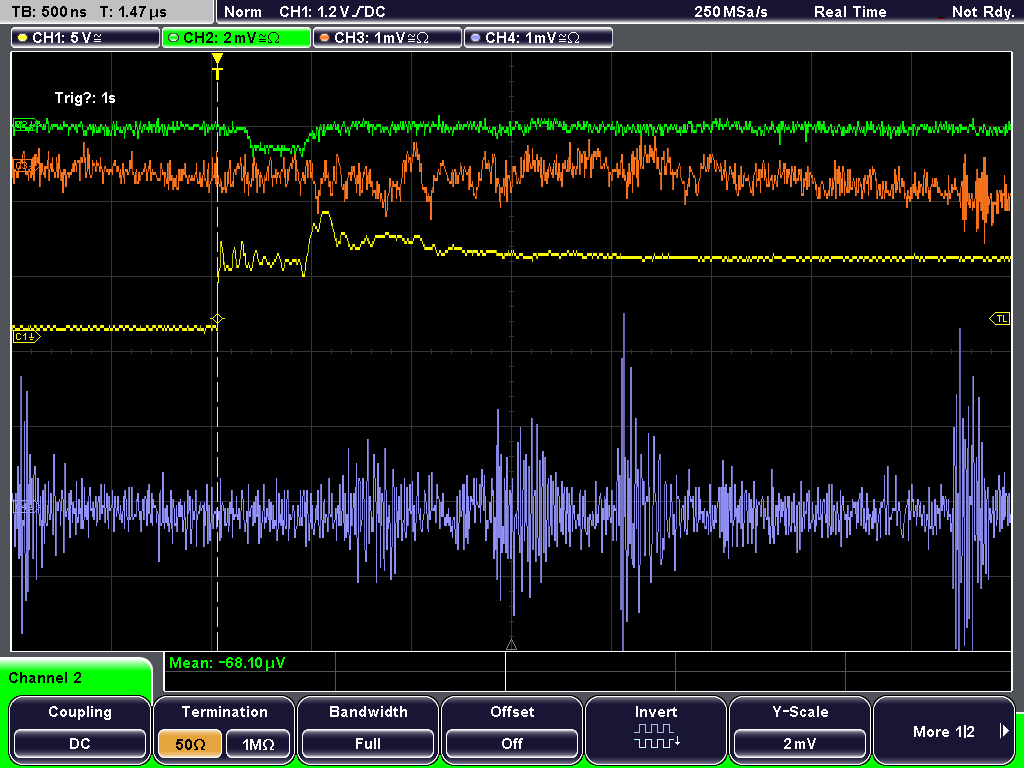The height and width of the screenshot is (768, 1024).
Task: Select the CH4: 1 mV channel tab
Action: point(538,38)
